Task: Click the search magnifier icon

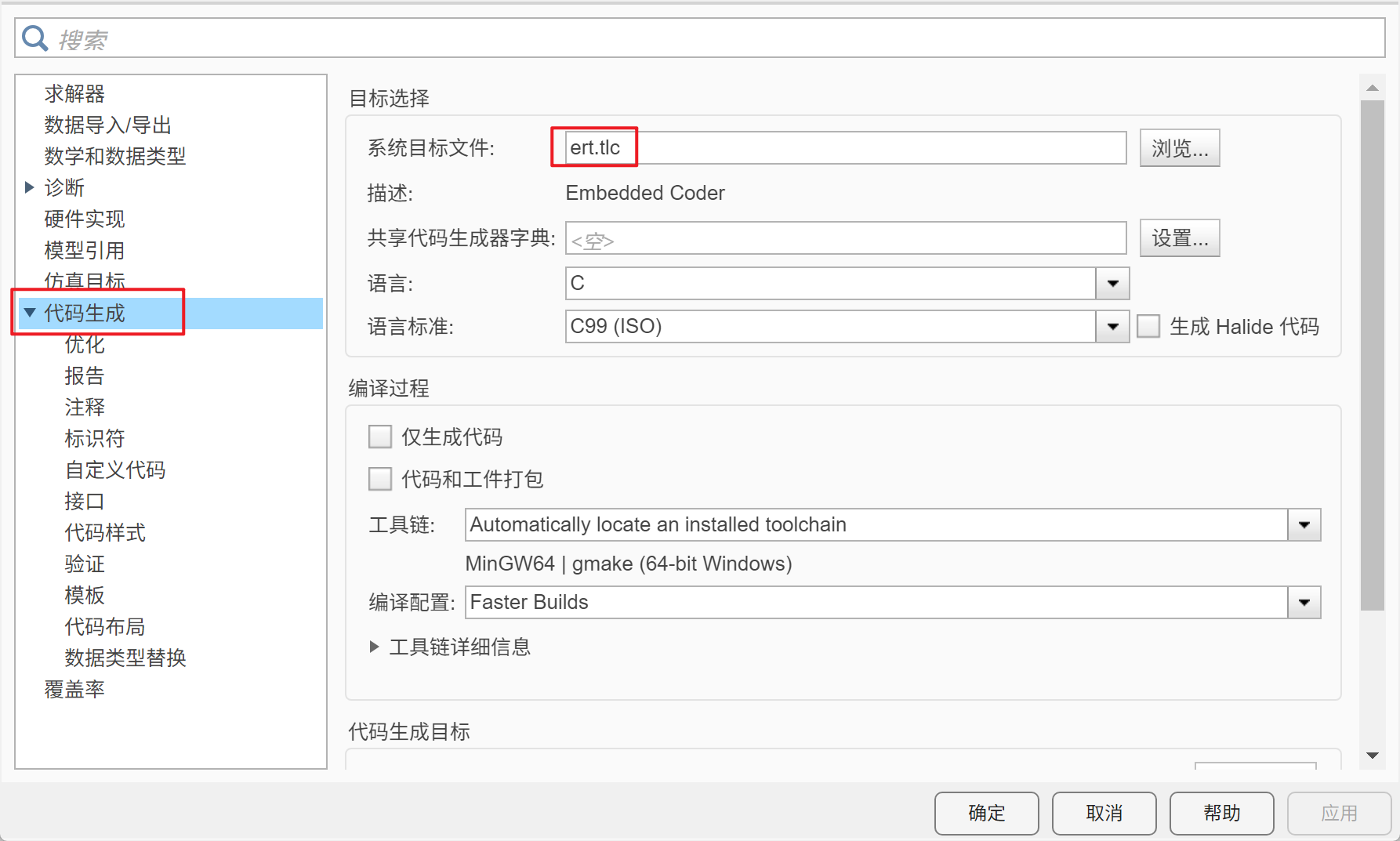Action: 34,38
